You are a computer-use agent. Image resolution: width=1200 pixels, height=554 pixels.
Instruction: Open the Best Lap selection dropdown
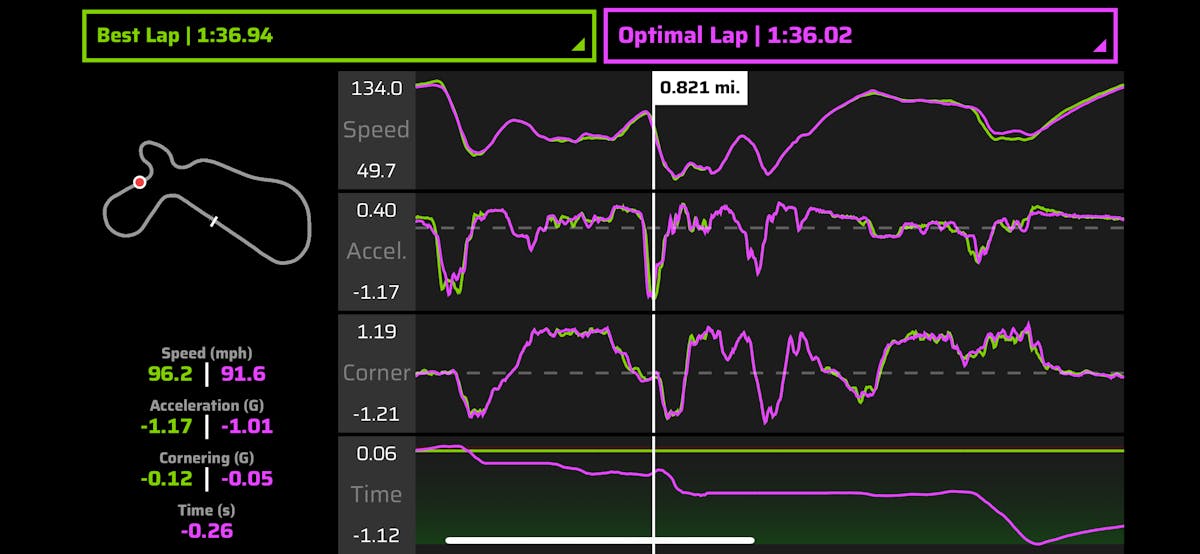(338, 36)
